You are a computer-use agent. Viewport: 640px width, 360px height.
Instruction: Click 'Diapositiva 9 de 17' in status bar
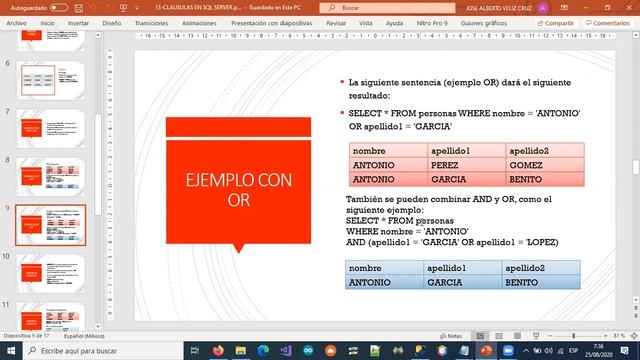tap(26, 336)
